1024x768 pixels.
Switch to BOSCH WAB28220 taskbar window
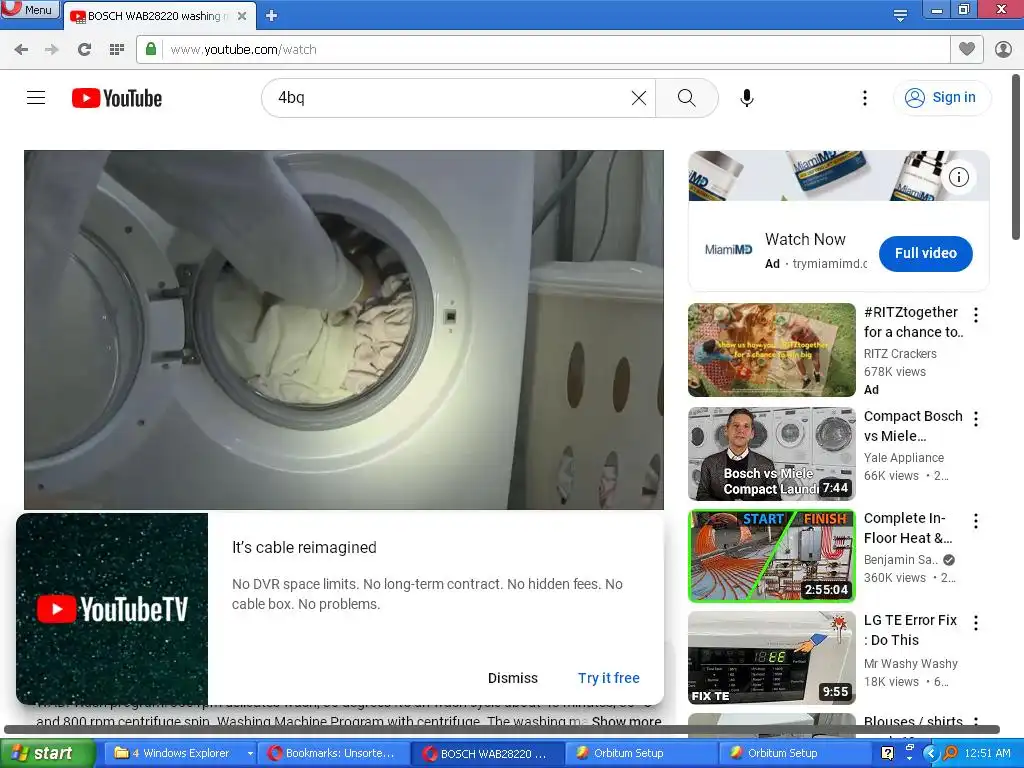pyautogui.click(x=487, y=753)
